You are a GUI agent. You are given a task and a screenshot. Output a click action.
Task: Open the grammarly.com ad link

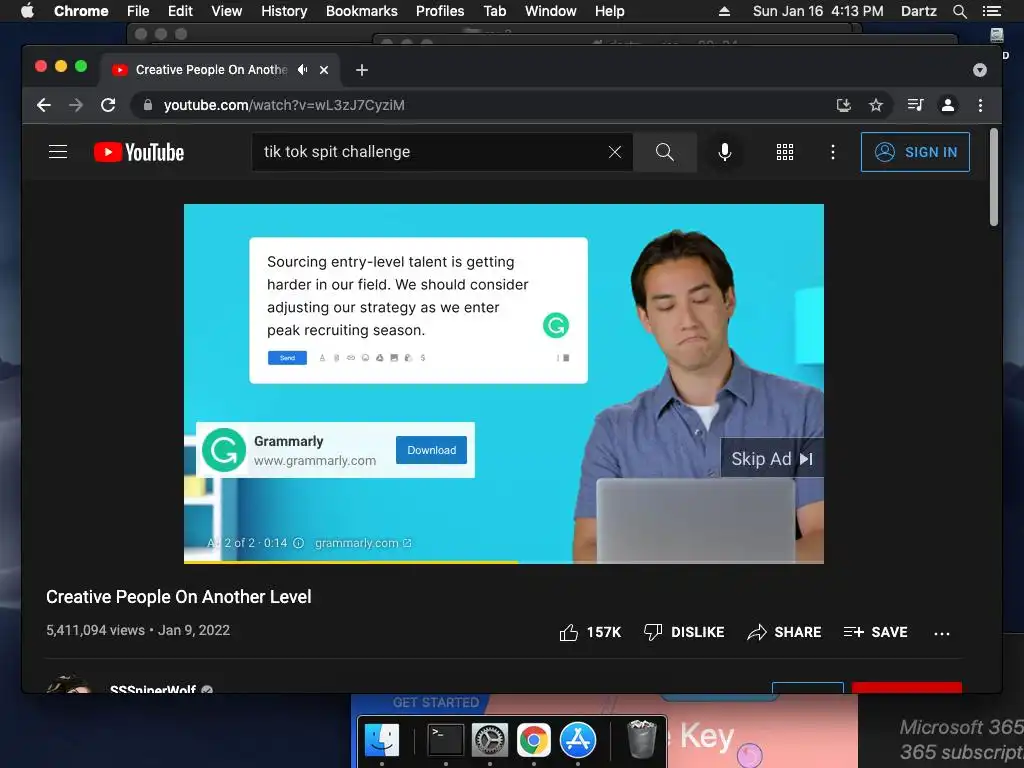tap(363, 543)
